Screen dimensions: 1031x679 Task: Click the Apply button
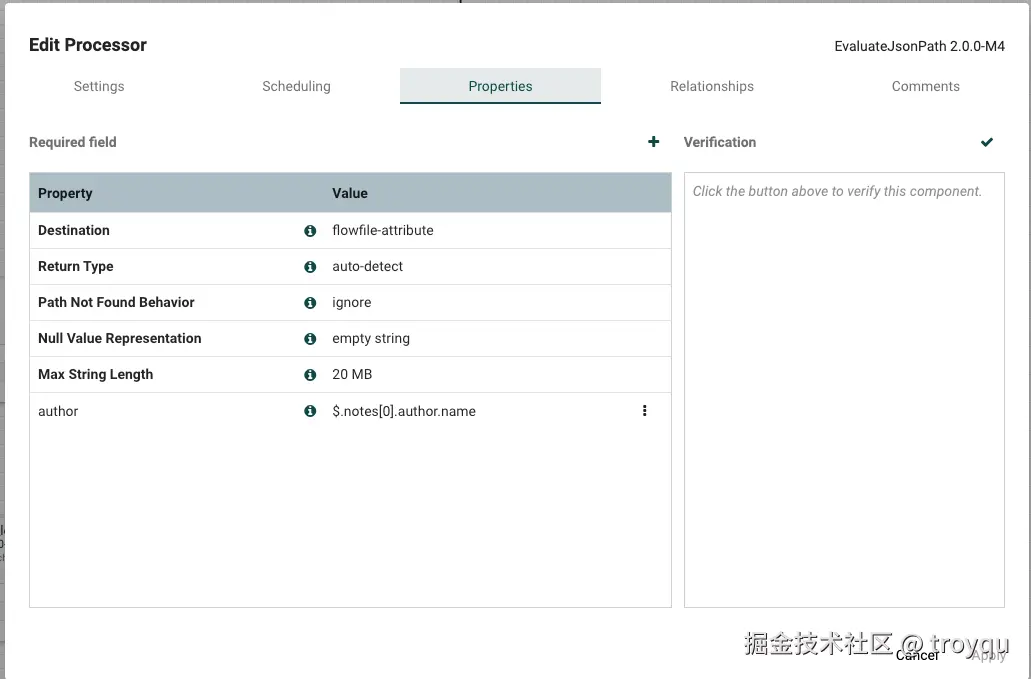tap(988, 655)
